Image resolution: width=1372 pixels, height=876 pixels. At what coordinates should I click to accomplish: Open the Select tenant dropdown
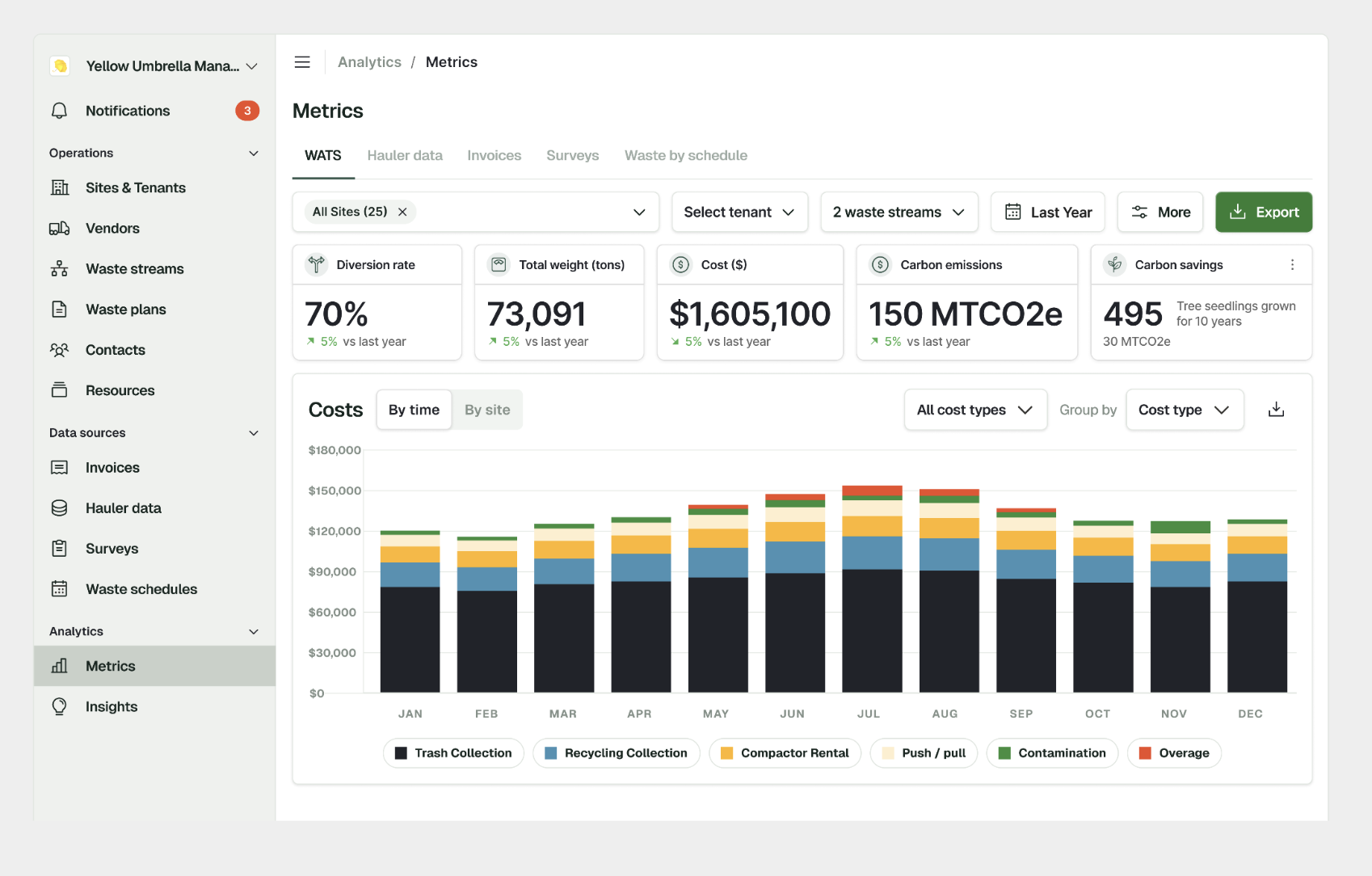pyautogui.click(x=739, y=212)
